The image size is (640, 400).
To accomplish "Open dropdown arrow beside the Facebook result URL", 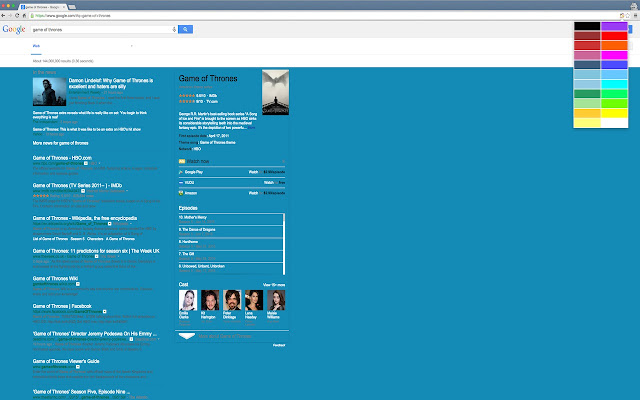I will tap(104, 311).
